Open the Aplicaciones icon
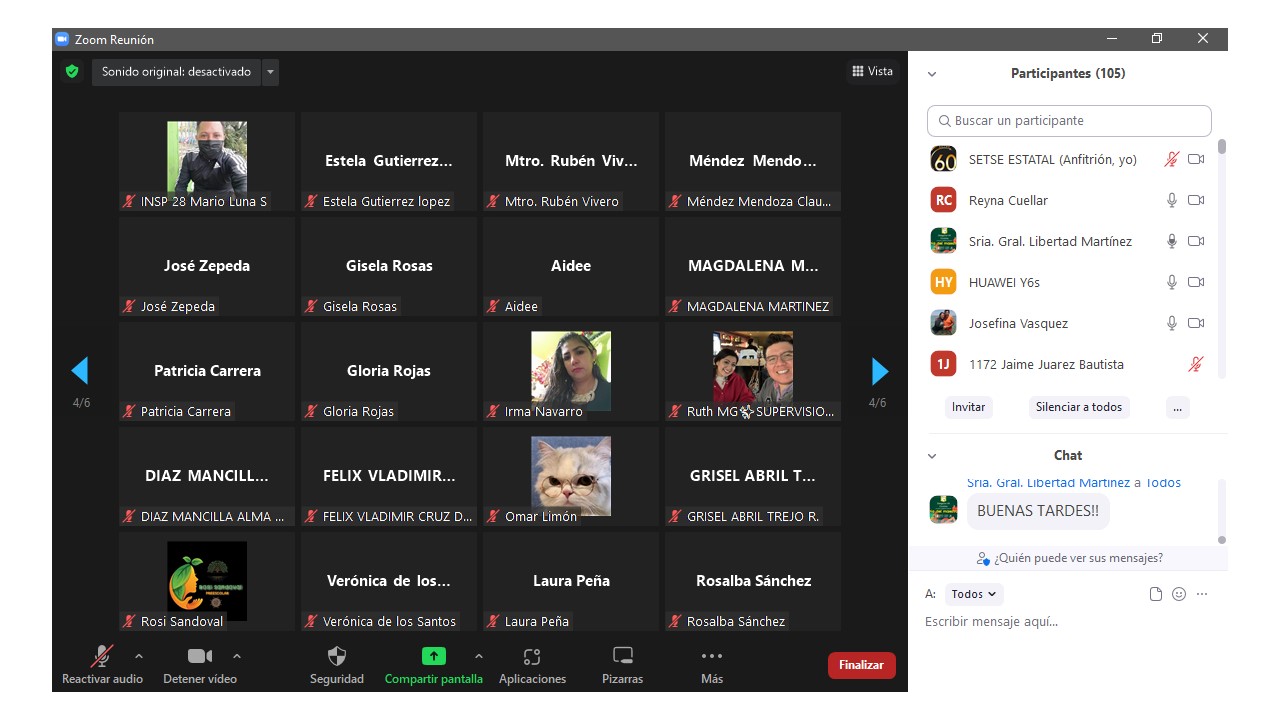This screenshot has height=720, width=1280. (532, 656)
